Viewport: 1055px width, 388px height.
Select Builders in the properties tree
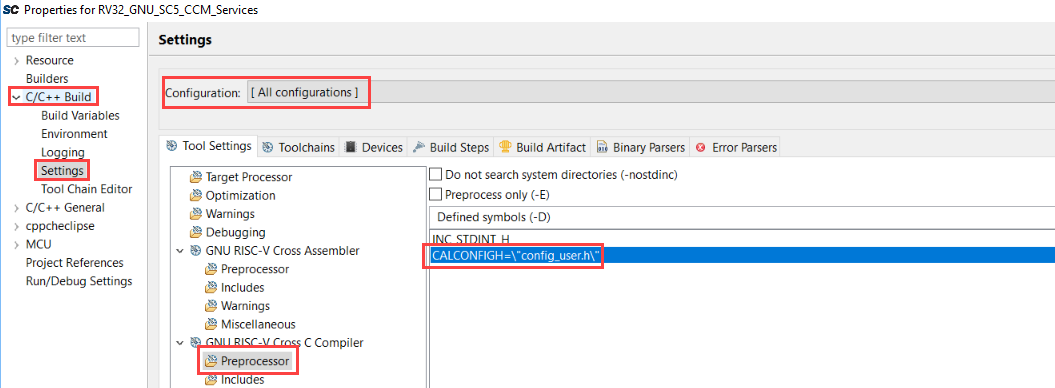[x=46, y=79]
